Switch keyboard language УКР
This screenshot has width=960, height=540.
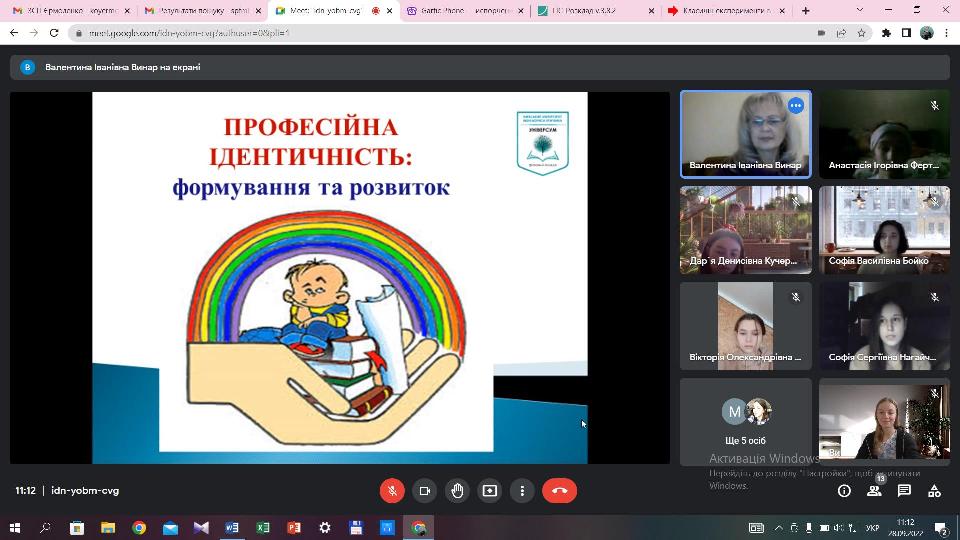click(872, 528)
